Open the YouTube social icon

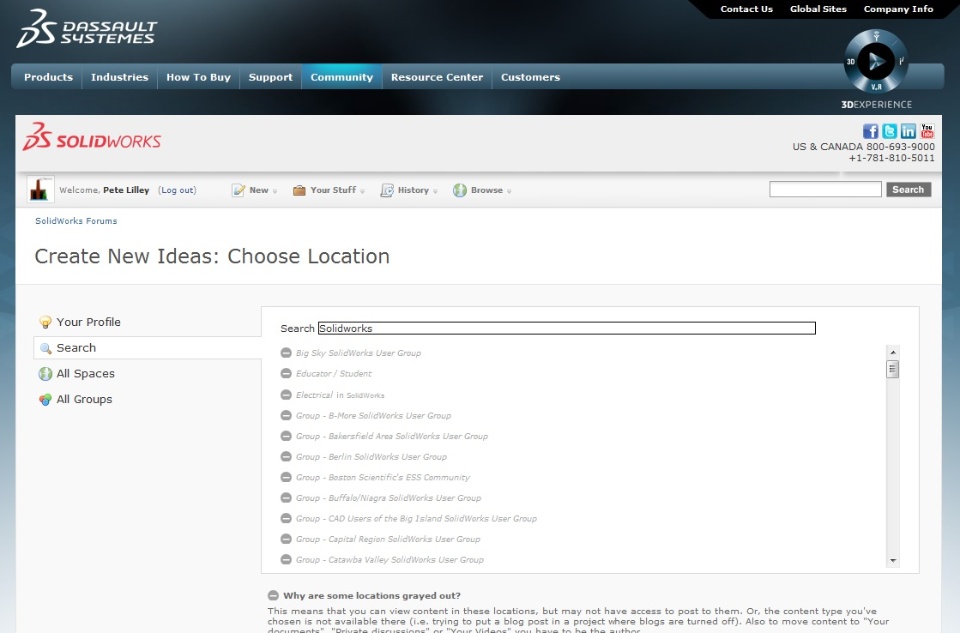(x=927, y=131)
